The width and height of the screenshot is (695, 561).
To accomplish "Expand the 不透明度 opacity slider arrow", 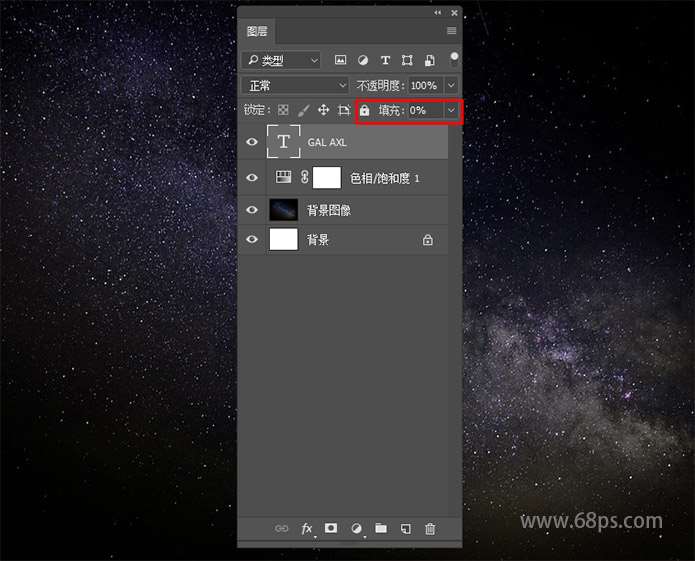I will 451,86.
